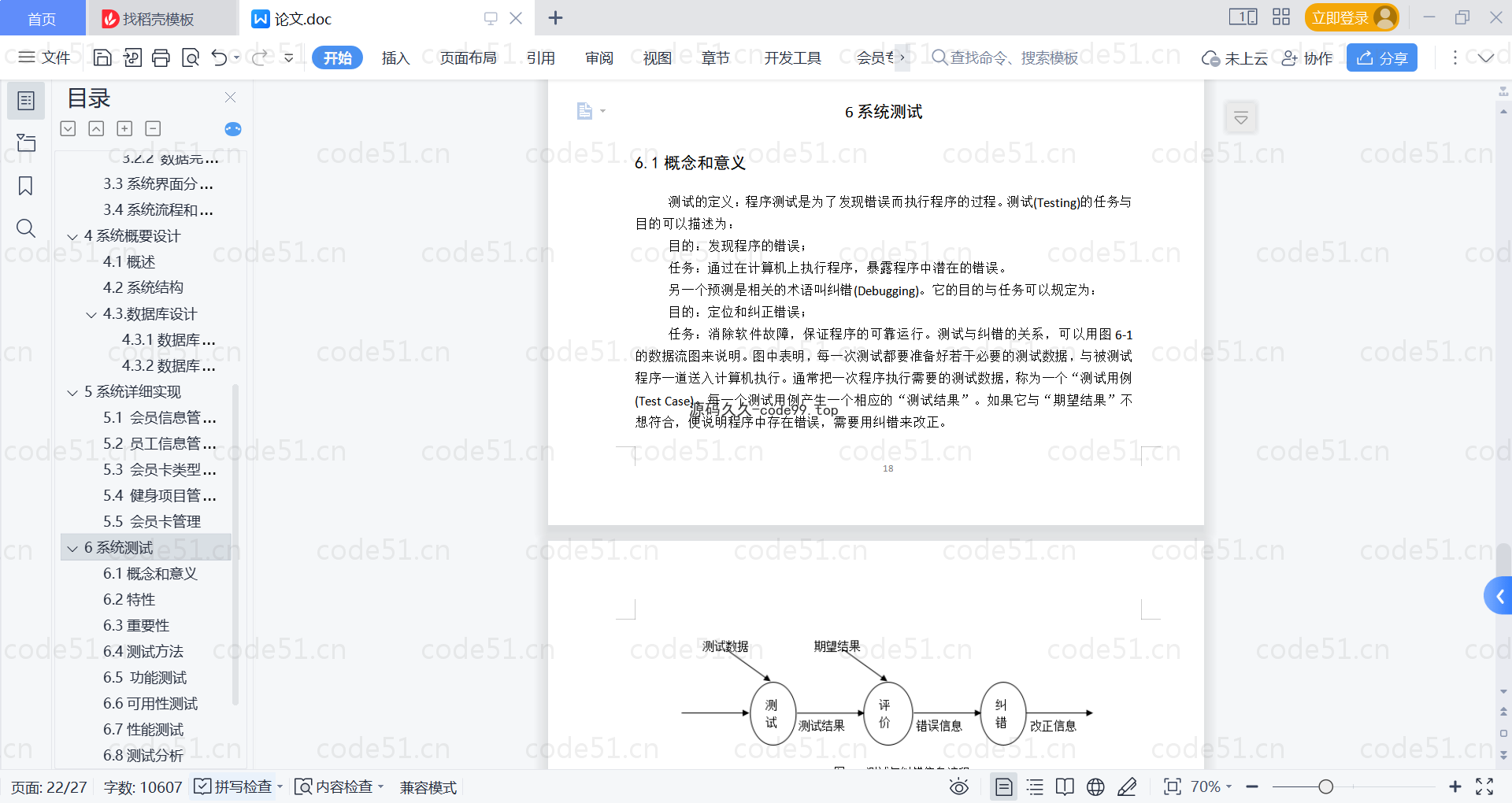Open 拼写检查 dropdown arrow
This screenshot has width=1512, height=803.
(x=280, y=786)
